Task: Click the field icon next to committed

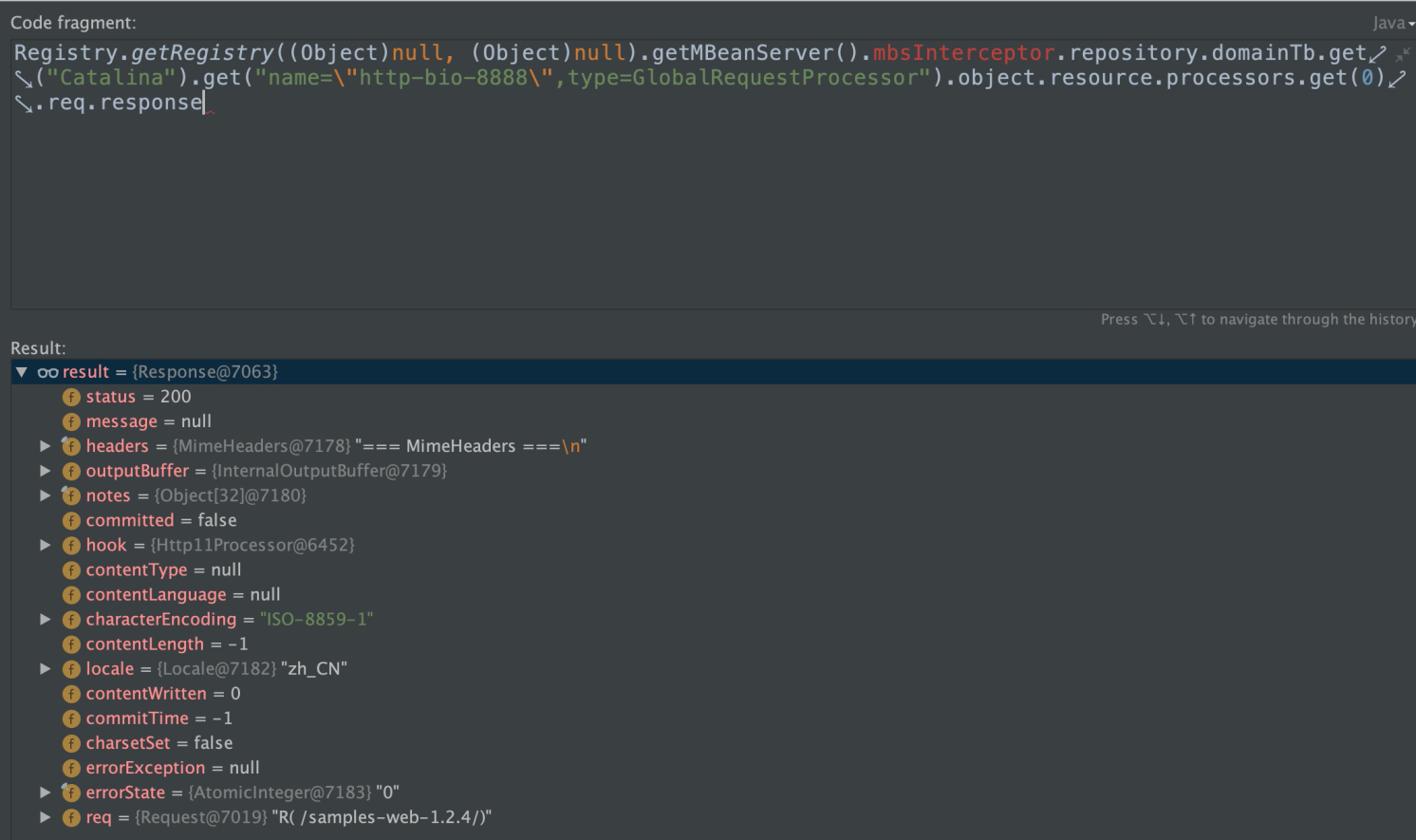Action: point(71,520)
